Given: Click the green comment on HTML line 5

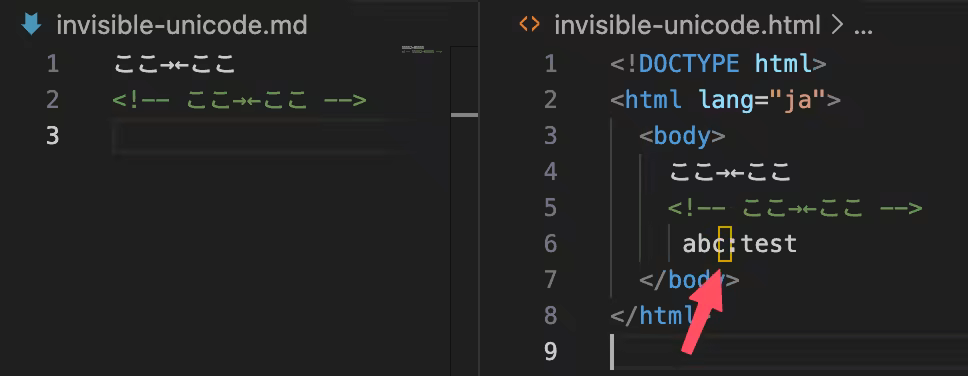Looking at the screenshot, I should 795,208.
